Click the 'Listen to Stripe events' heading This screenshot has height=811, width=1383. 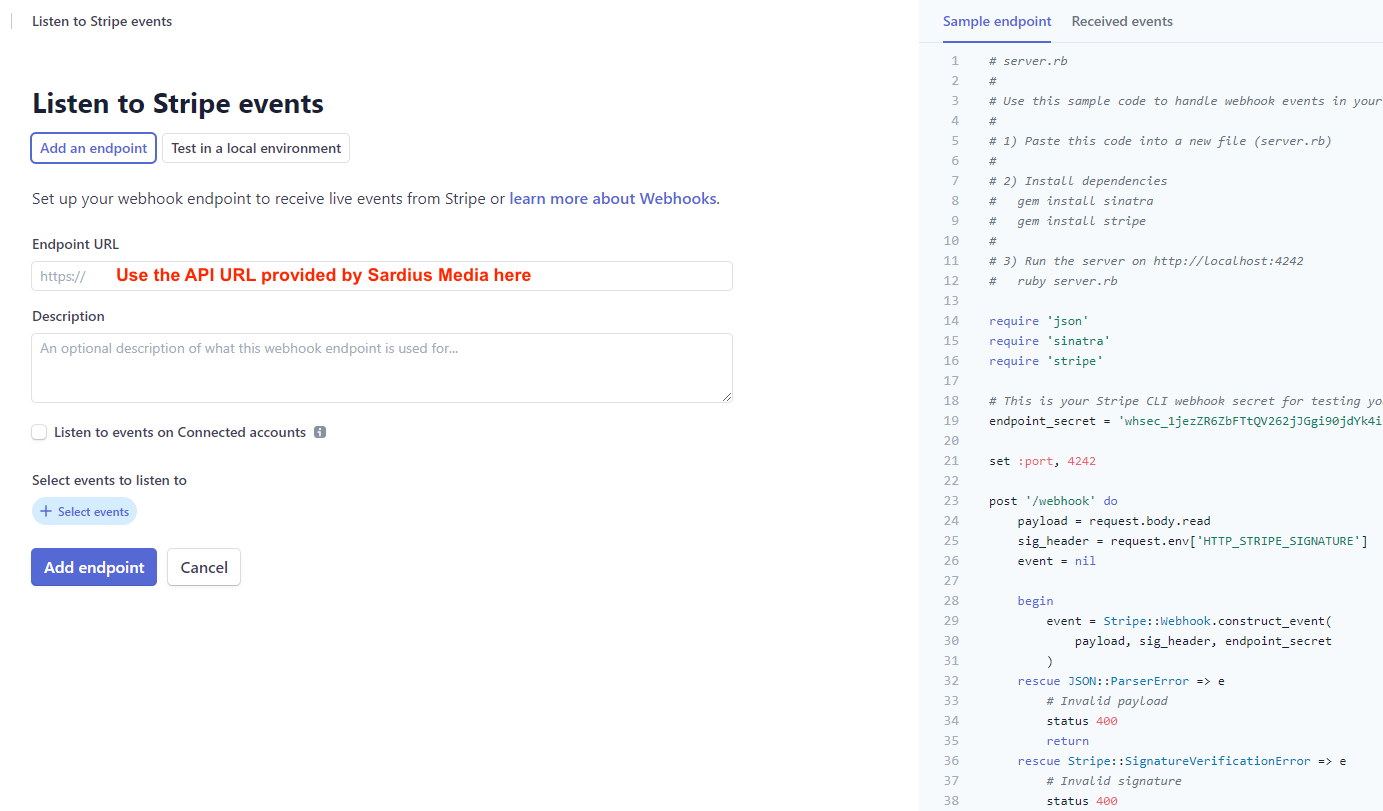178,103
